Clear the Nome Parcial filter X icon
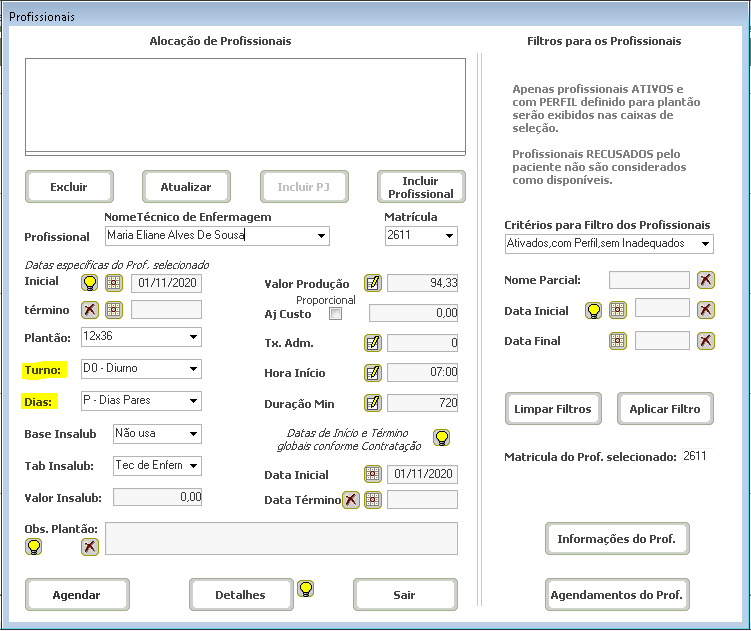Image resolution: width=751 pixels, height=631 pixels. coord(705,280)
